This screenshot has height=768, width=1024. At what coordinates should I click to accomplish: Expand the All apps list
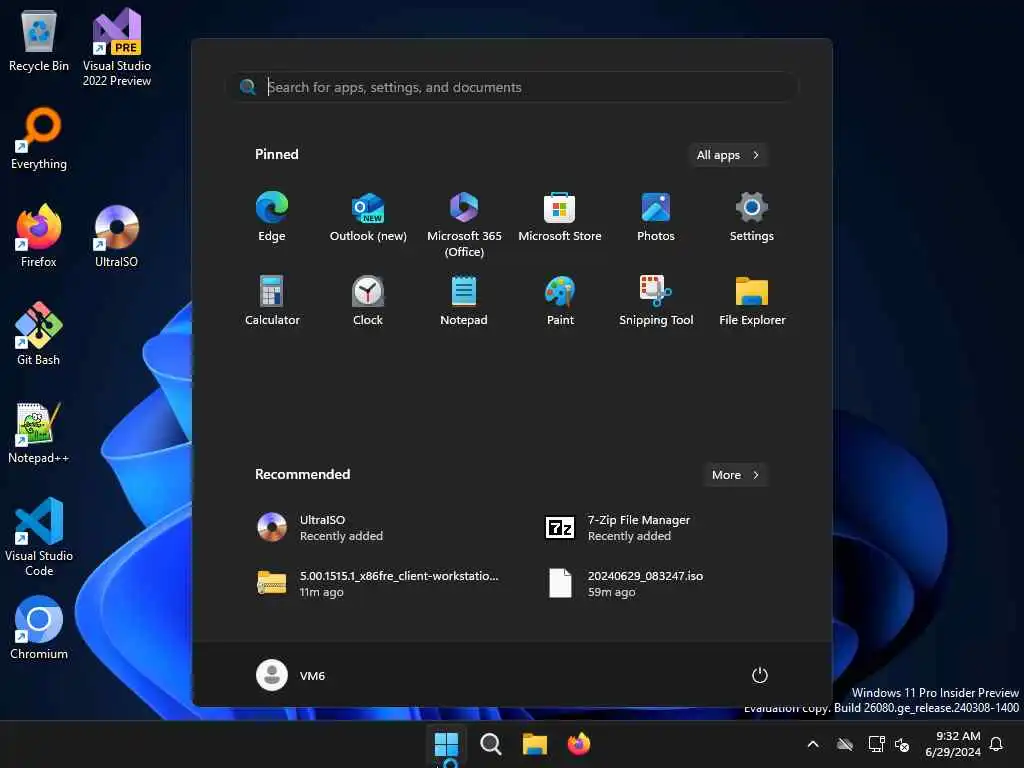coord(728,155)
